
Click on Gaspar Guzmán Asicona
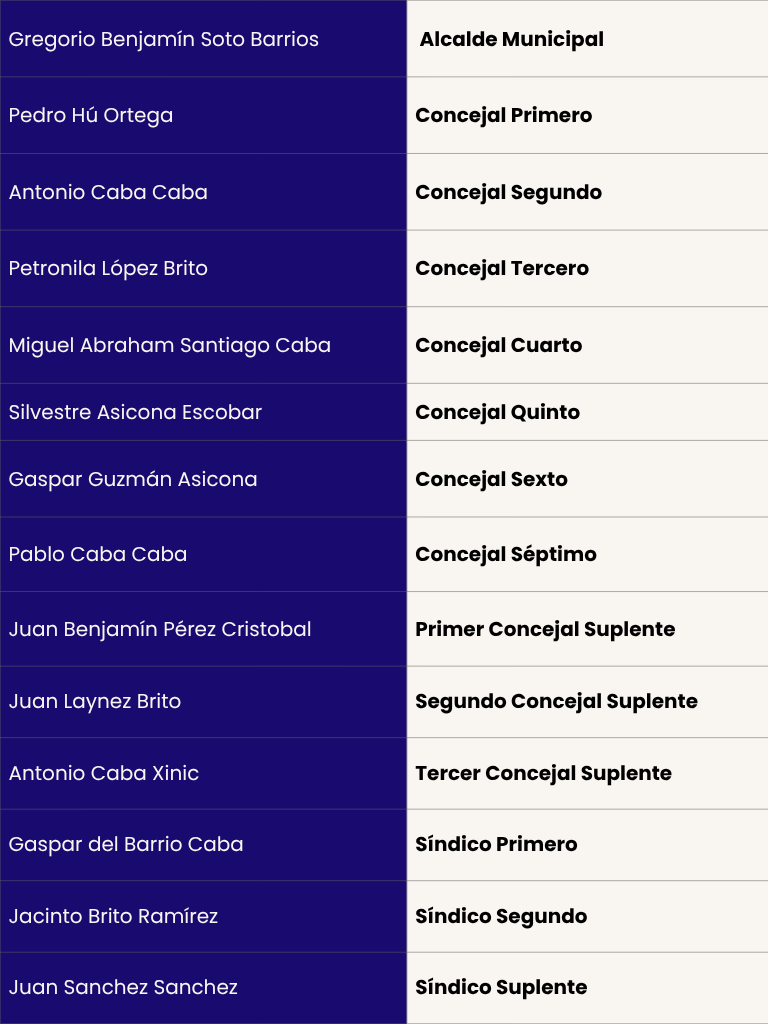pos(133,480)
